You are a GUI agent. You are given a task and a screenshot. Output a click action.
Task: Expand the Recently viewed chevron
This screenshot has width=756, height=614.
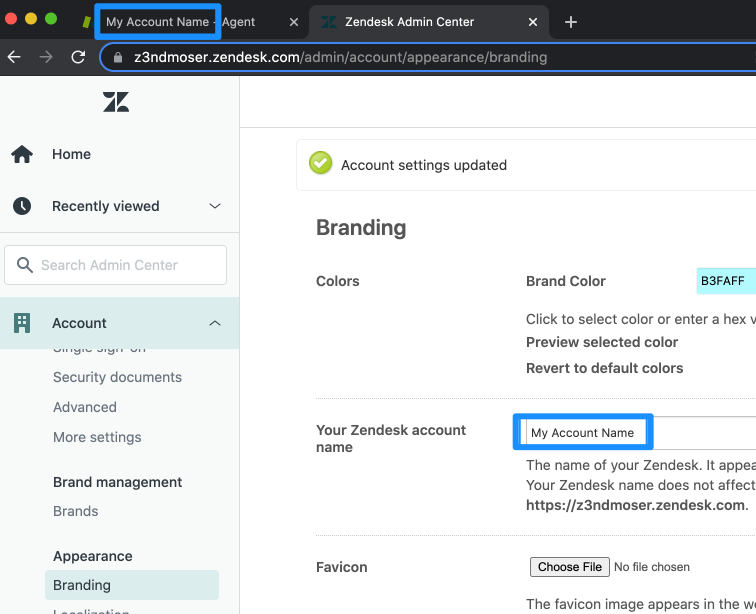point(214,206)
